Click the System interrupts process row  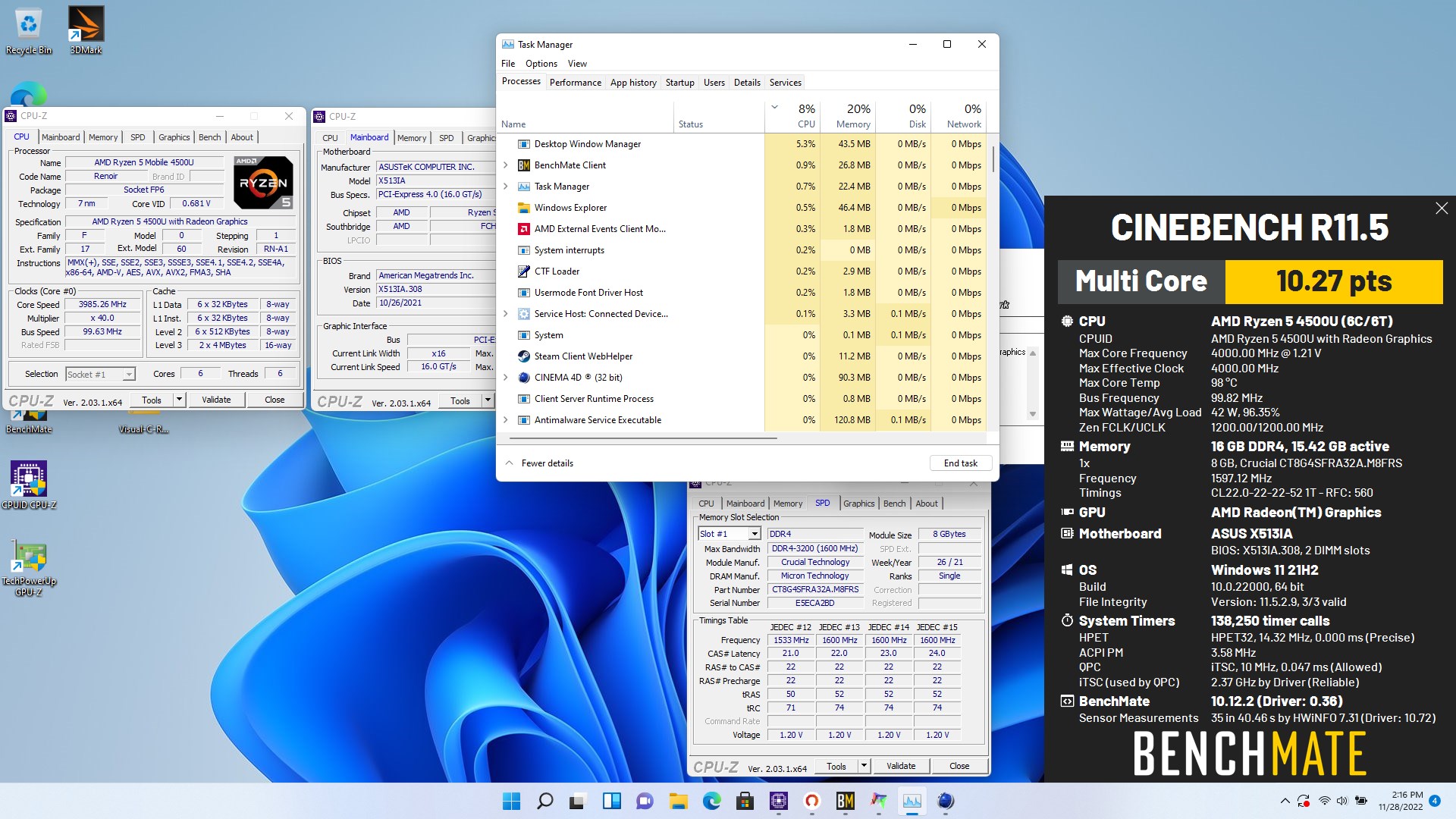pyautogui.click(x=743, y=250)
